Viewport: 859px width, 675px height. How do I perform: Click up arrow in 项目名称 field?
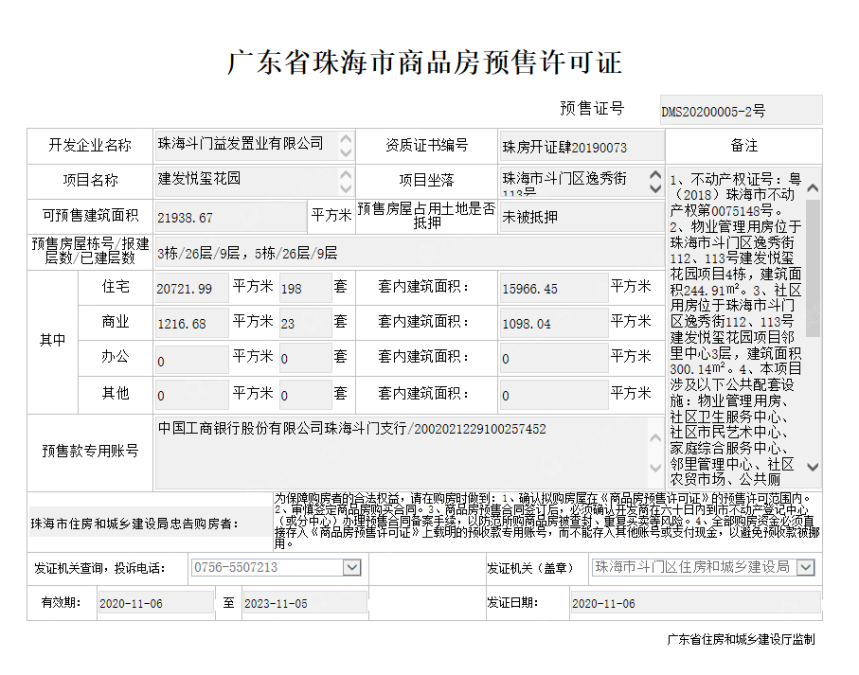pyautogui.click(x=346, y=174)
